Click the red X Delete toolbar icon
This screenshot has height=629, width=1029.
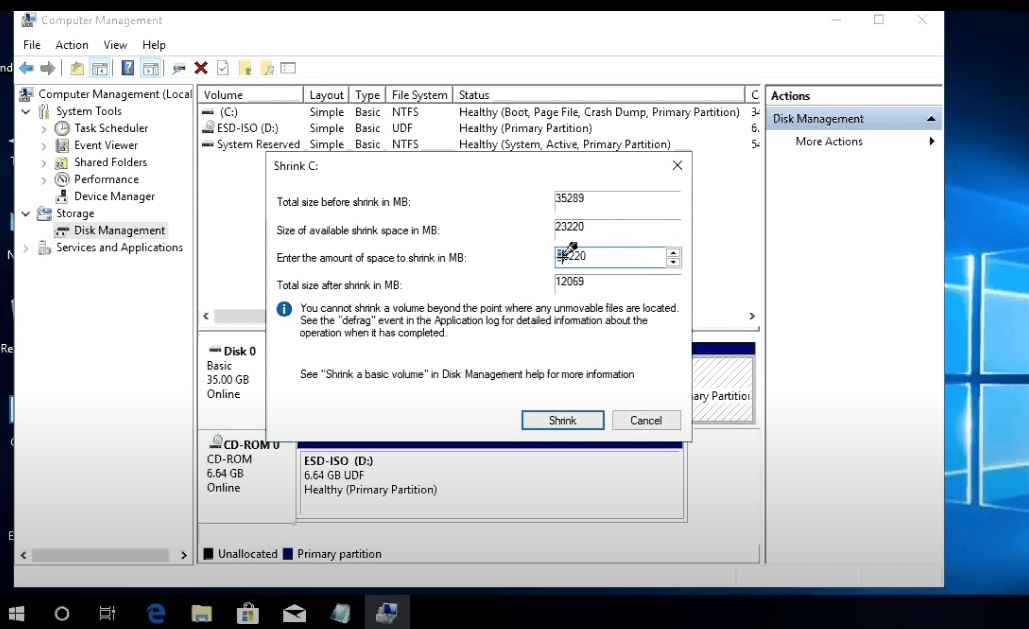click(x=201, y=68)
